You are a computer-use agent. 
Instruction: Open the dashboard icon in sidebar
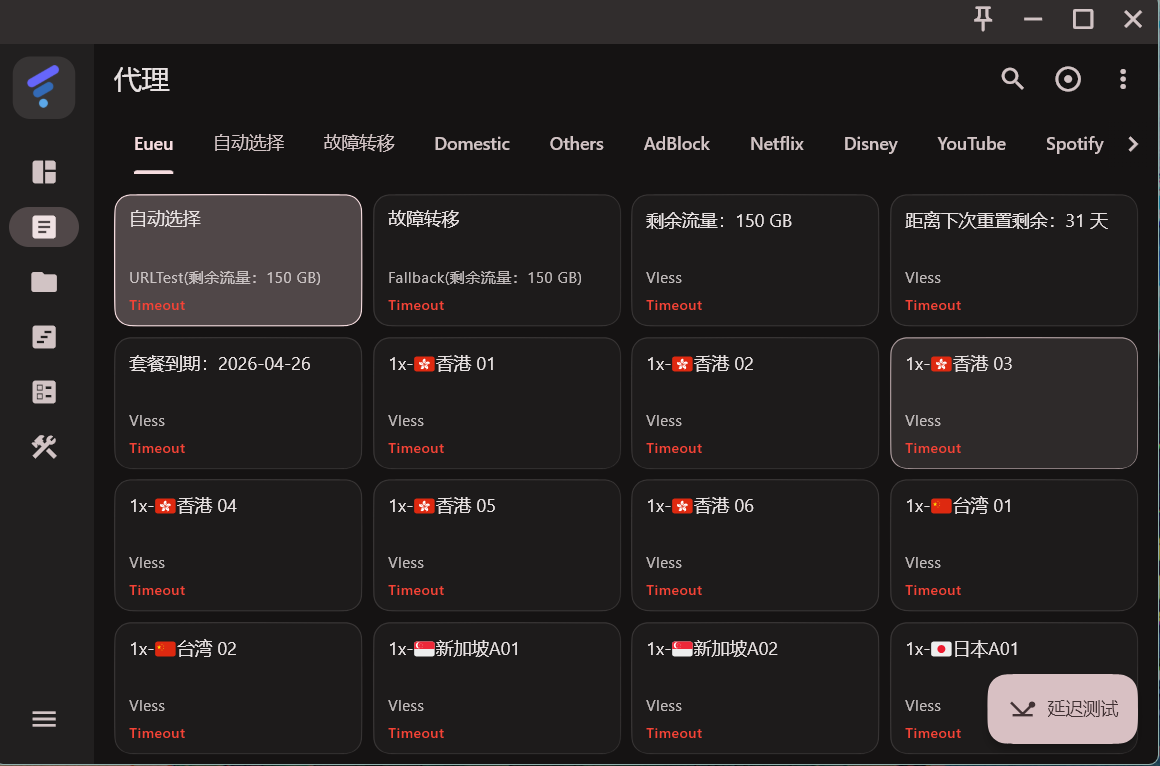[x=44, y=172]
